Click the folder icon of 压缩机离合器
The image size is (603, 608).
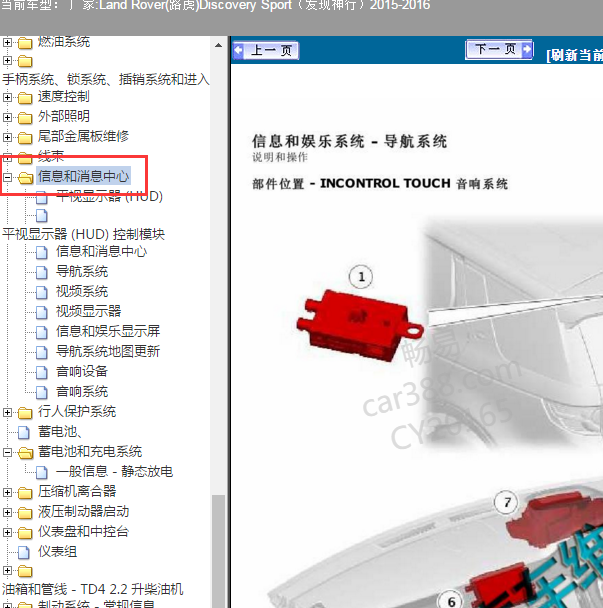pos(25,493)
